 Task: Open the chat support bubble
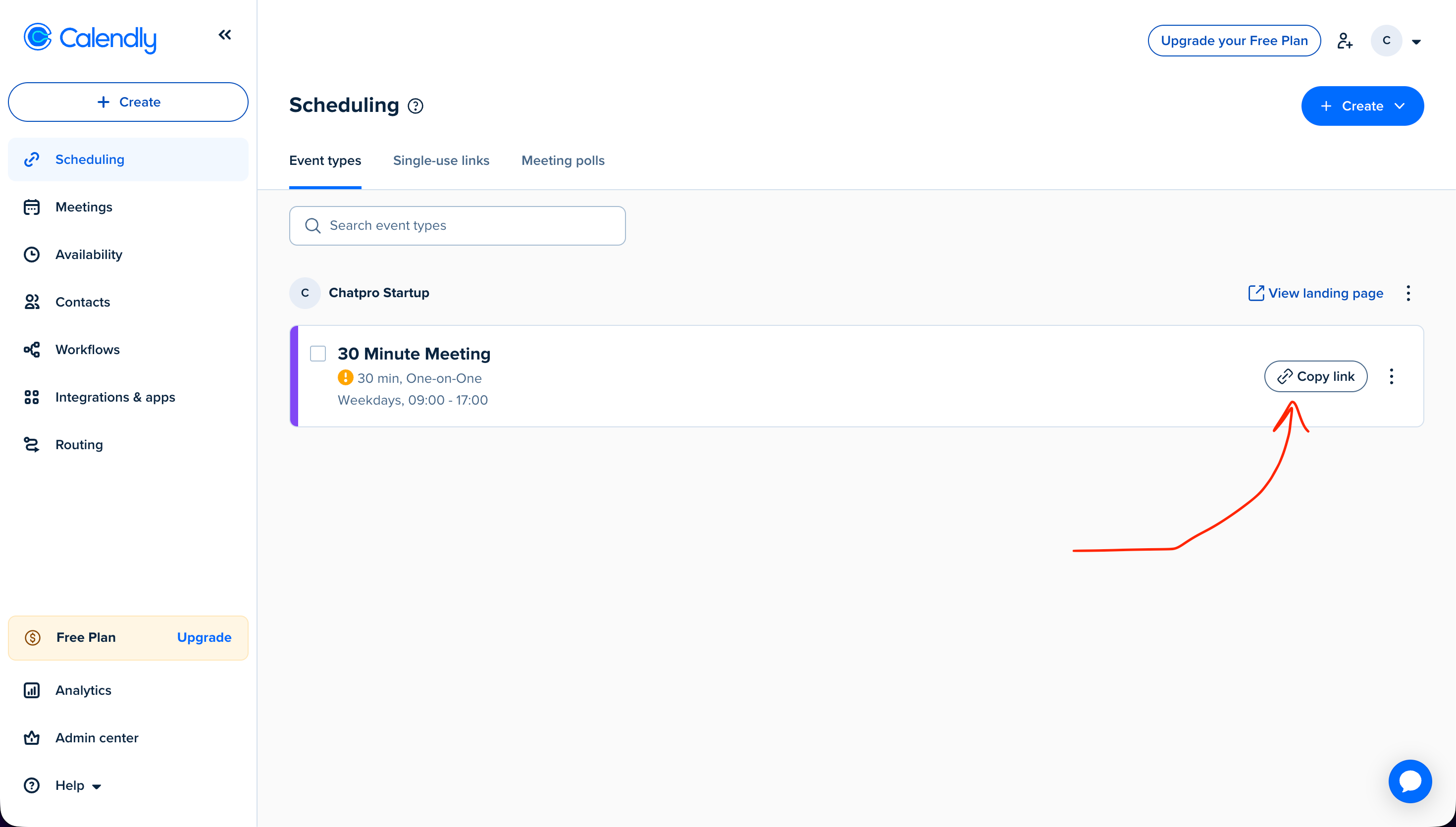click(1409, 781)
